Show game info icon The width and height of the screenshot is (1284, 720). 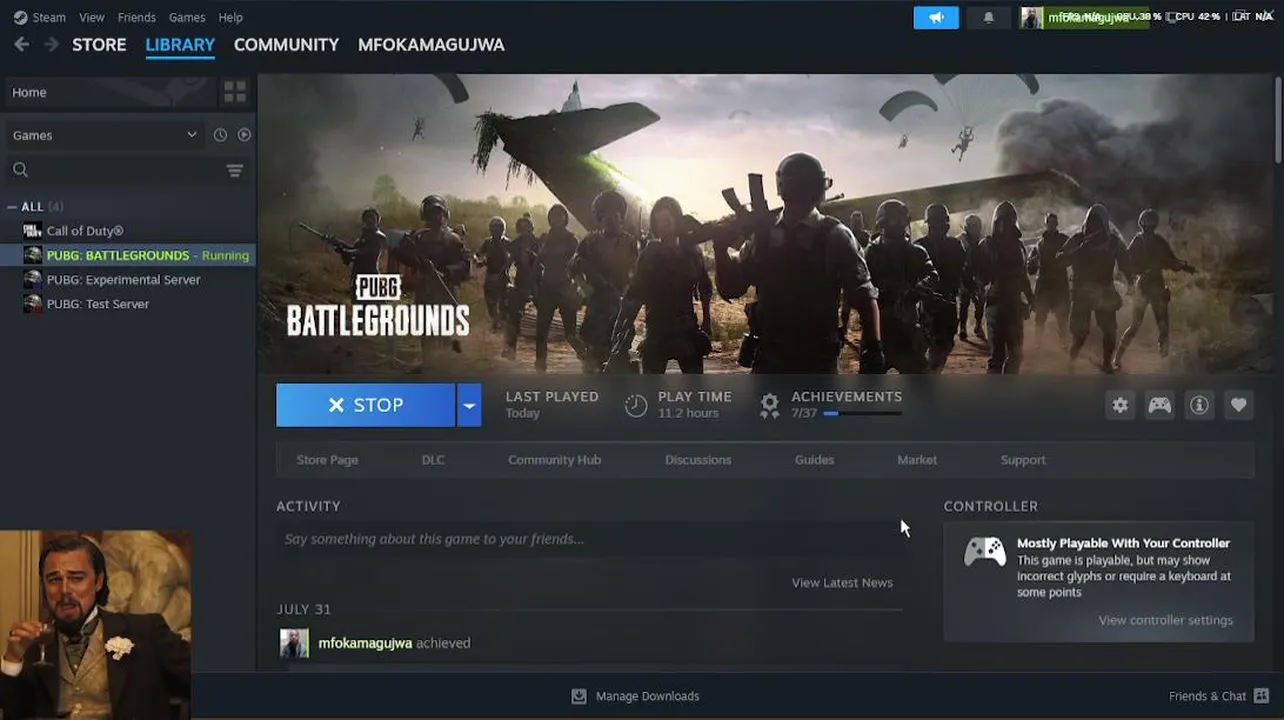(1199, 405)
